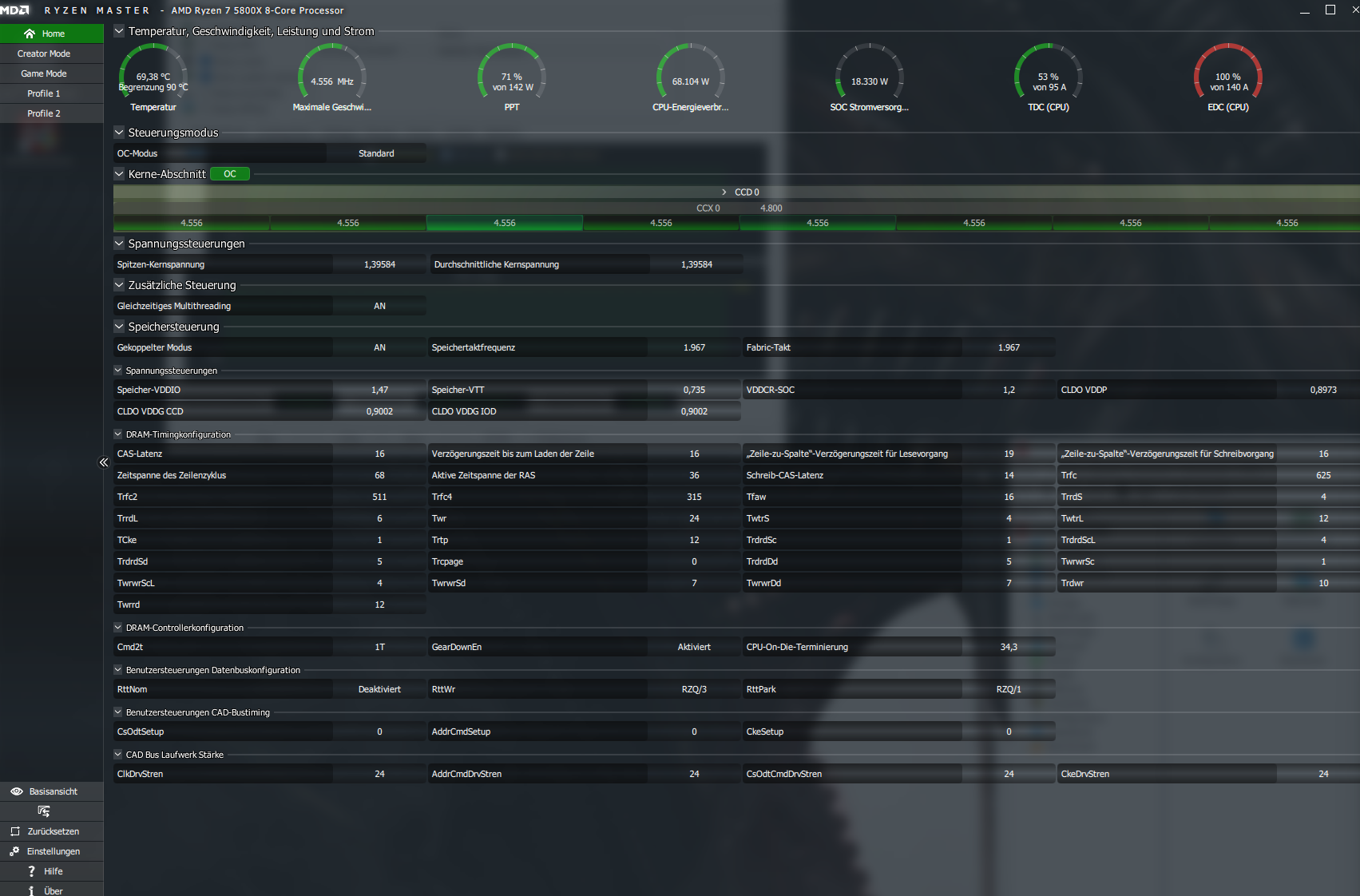
Task: Click the AMD logo in title bar
Action: tap(14, 10)
